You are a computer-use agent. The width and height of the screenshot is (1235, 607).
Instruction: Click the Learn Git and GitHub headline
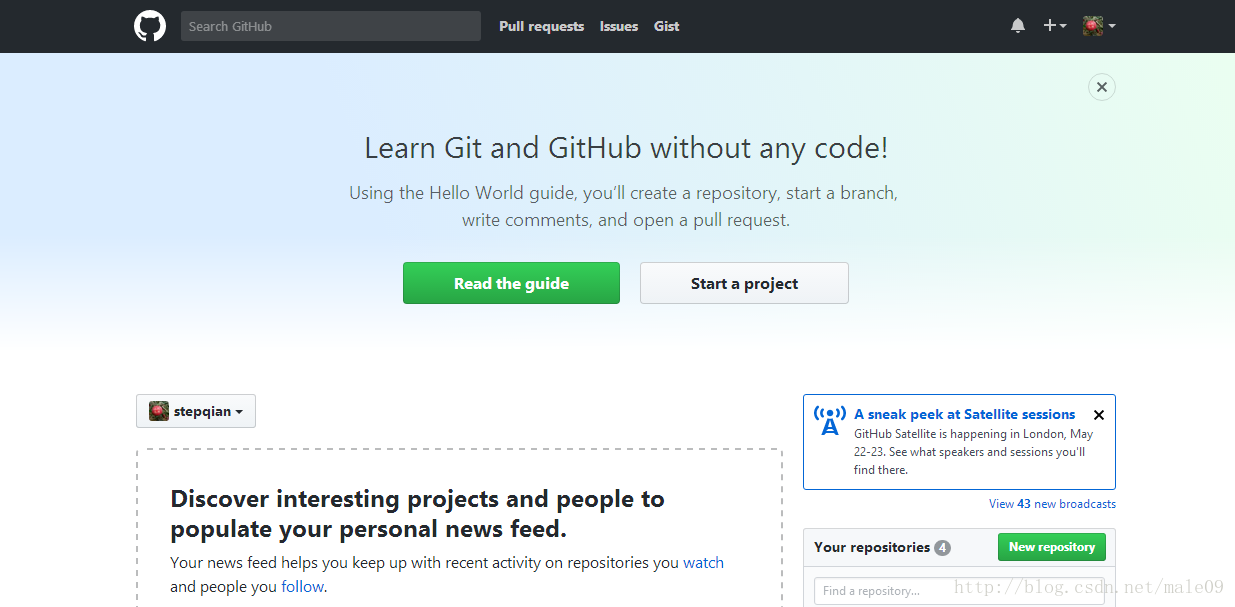[x=626, y=148]
